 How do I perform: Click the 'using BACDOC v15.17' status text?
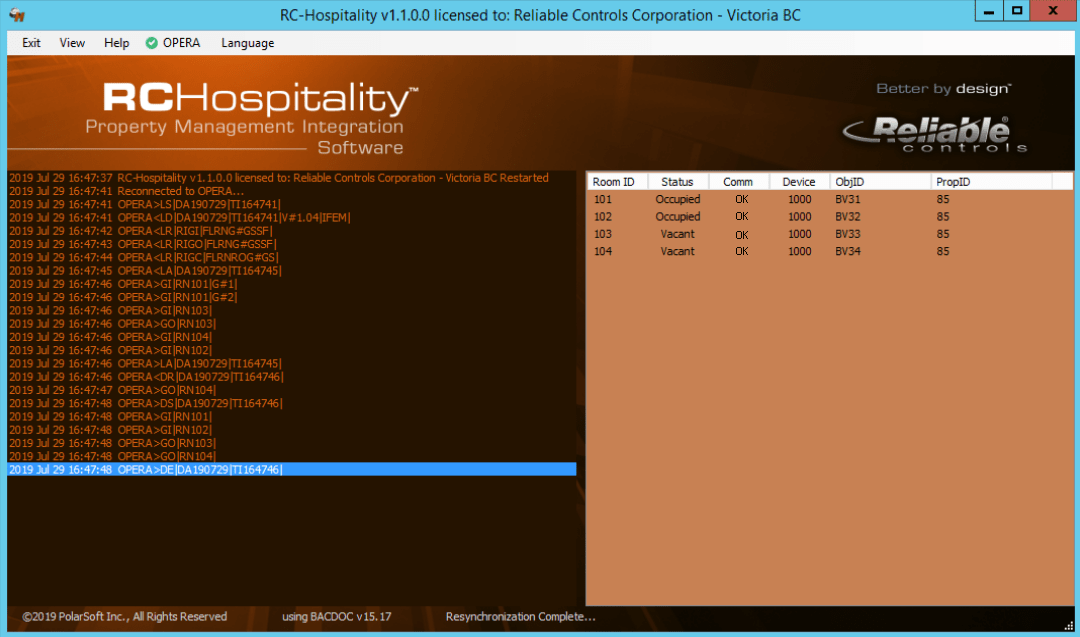pos(337,616)
